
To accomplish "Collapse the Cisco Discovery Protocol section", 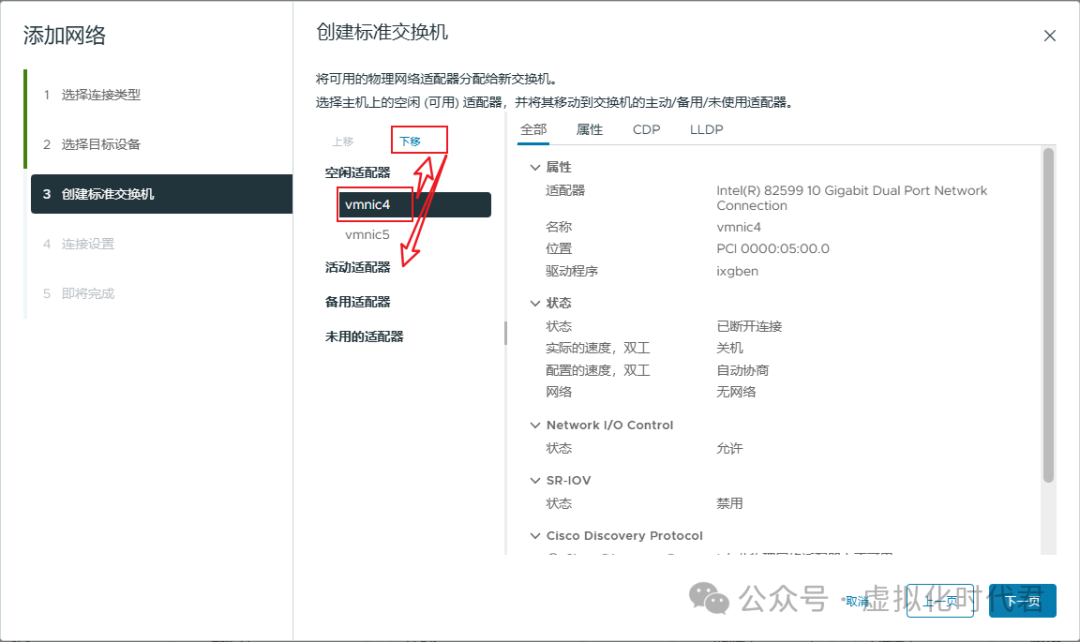I will pyautogui.click(x=535, y=535).
